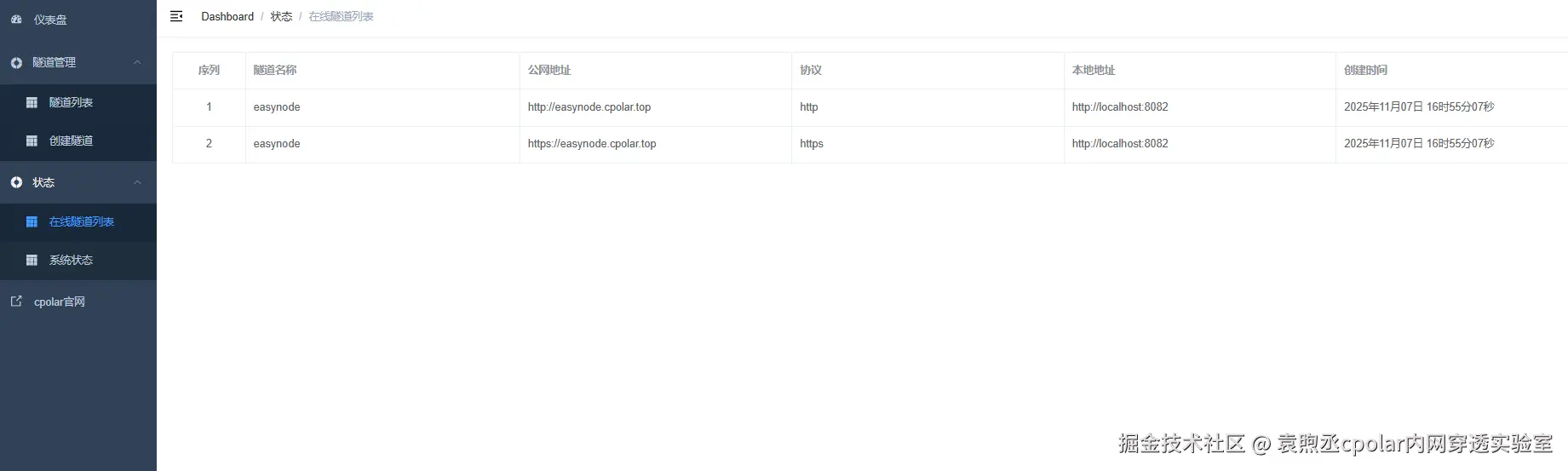Viewport: 1568px width, 471px height.
Task: Open the 隧道列表 menu item
Action: [78, 102]
